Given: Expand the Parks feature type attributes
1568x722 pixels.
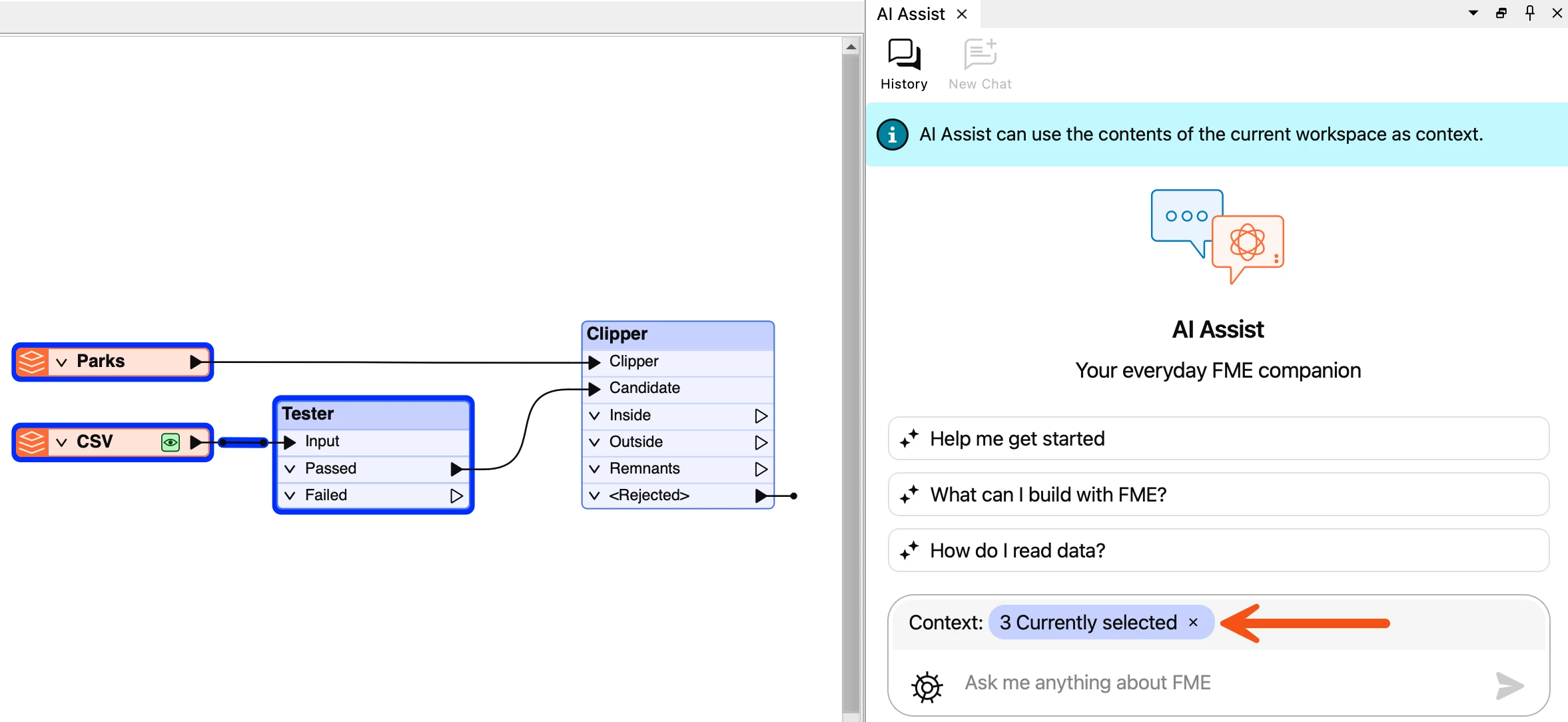Looking at the screenshot, I should (x=62, y=362).
